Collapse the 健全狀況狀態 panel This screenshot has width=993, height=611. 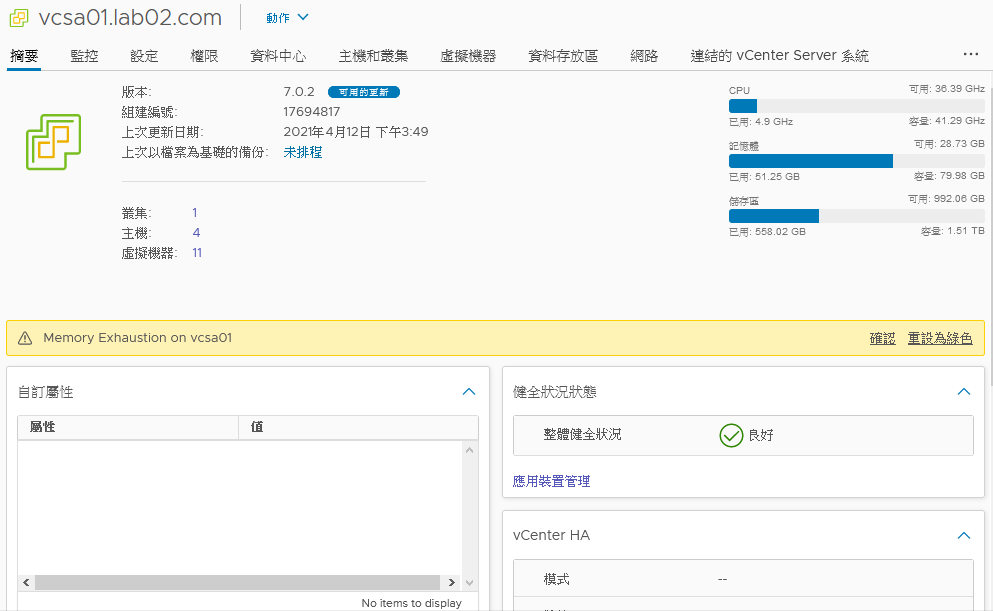[x=963, y=391]
